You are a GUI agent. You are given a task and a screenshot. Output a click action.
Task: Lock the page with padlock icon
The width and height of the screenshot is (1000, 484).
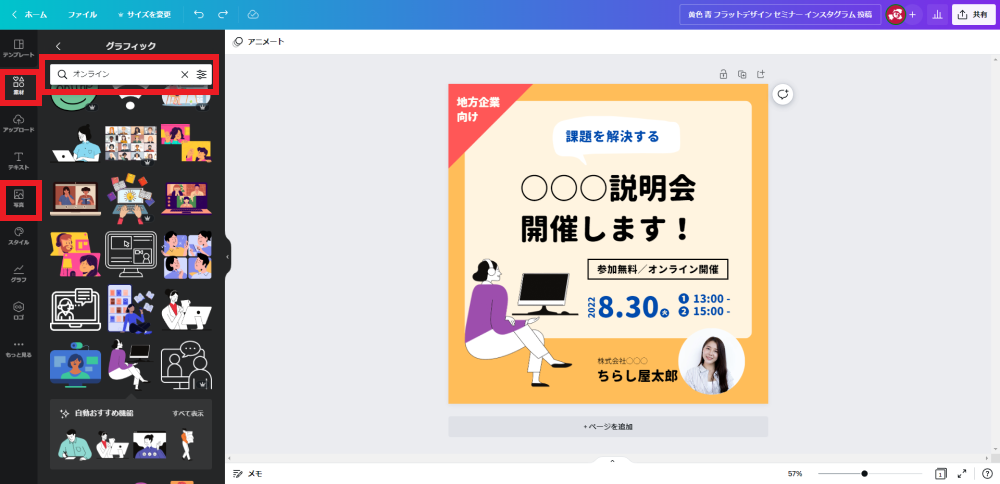pos(723,74)
